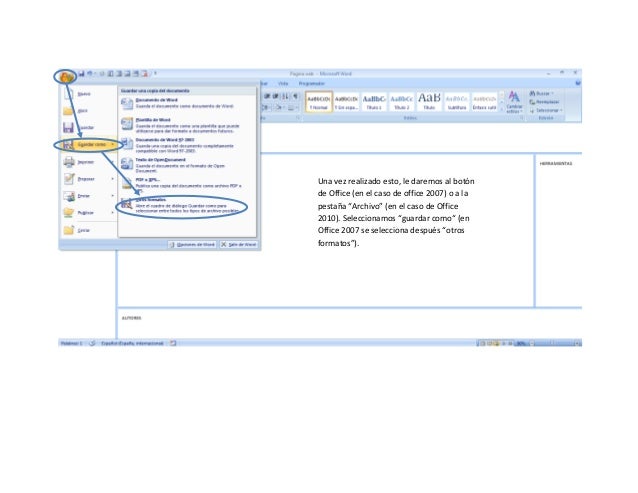
Task: Click the show paragraph marks icon
Action: (x=296, y=96)
